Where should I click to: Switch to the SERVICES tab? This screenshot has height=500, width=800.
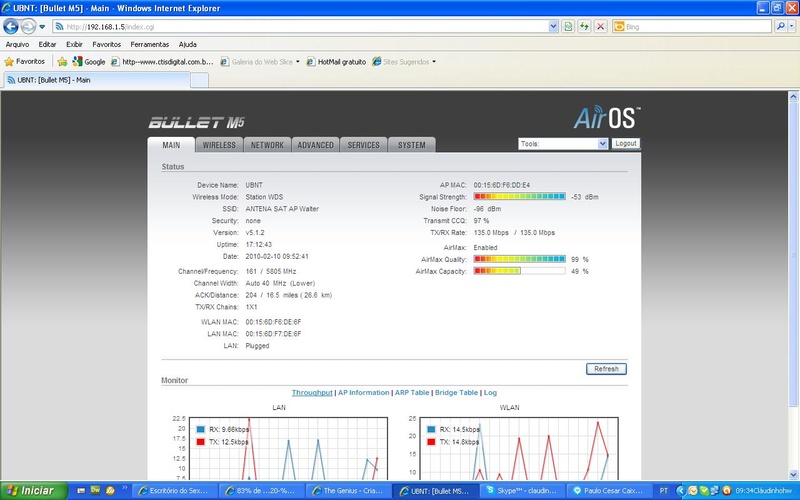pos(363,145)
